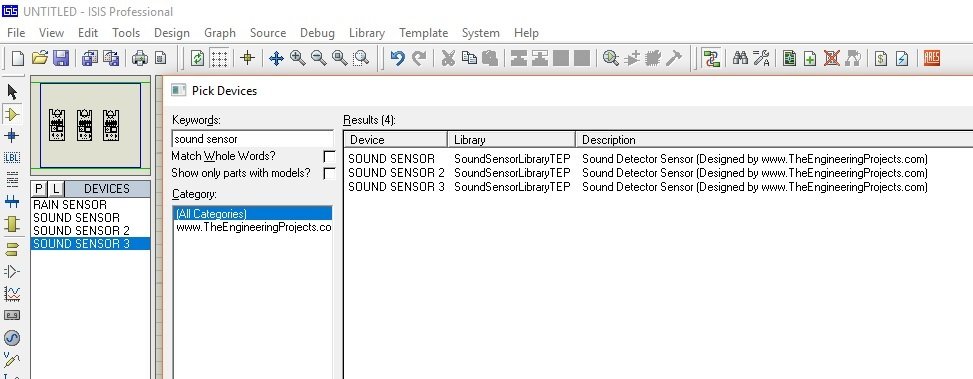Viewport: 973px width, 379px height.
Task: Click the Design Explorer icon
Action: point(789,58)
